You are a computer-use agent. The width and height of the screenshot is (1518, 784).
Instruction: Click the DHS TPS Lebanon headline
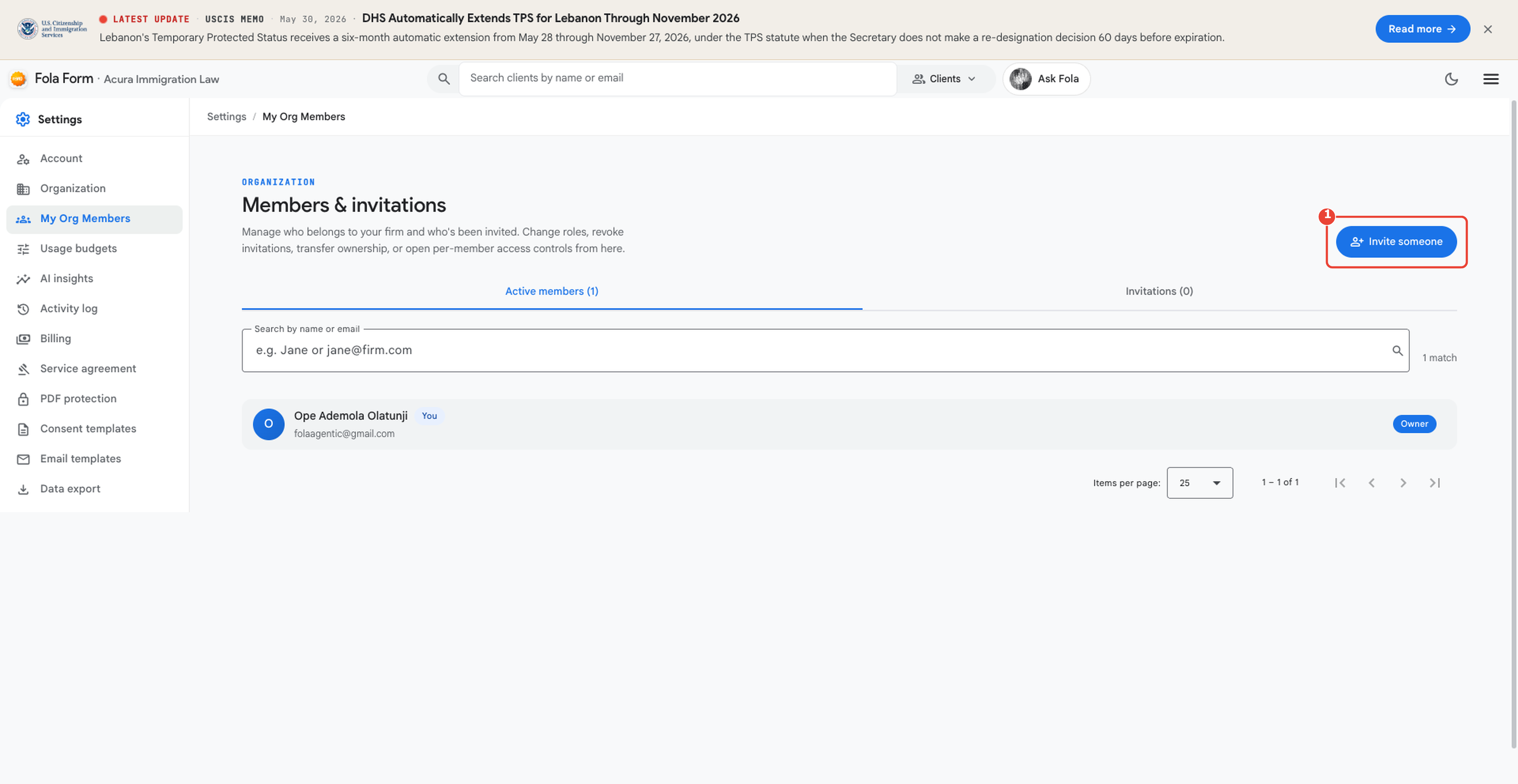click(550, 18)
